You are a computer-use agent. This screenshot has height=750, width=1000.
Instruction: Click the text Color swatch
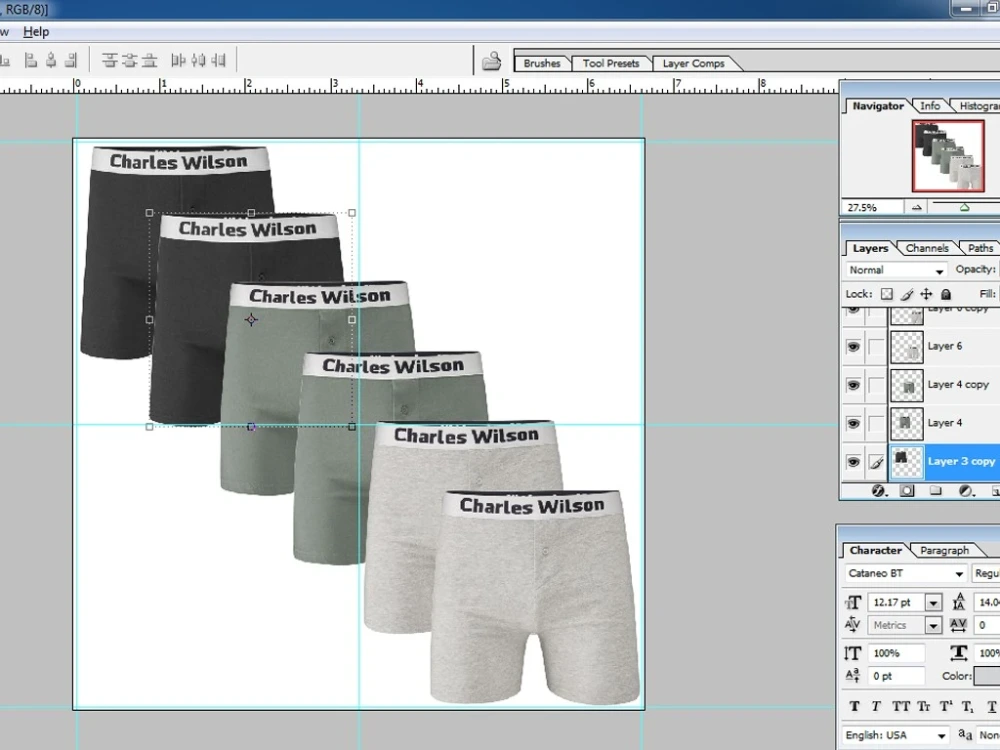987,675
